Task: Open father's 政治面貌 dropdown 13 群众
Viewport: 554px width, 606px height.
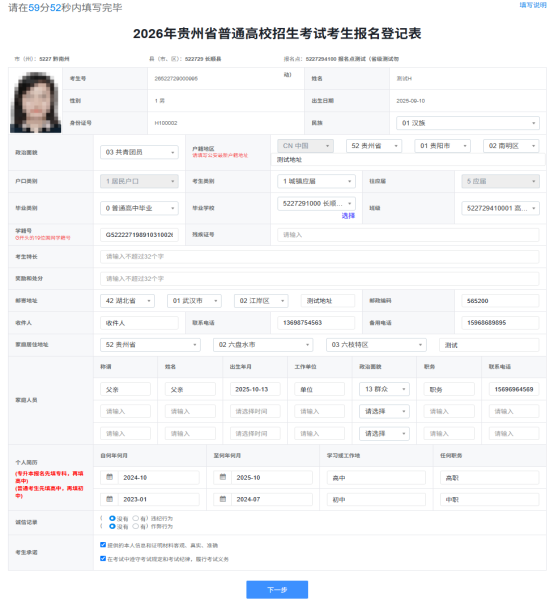Action: [x=384, y=389]
